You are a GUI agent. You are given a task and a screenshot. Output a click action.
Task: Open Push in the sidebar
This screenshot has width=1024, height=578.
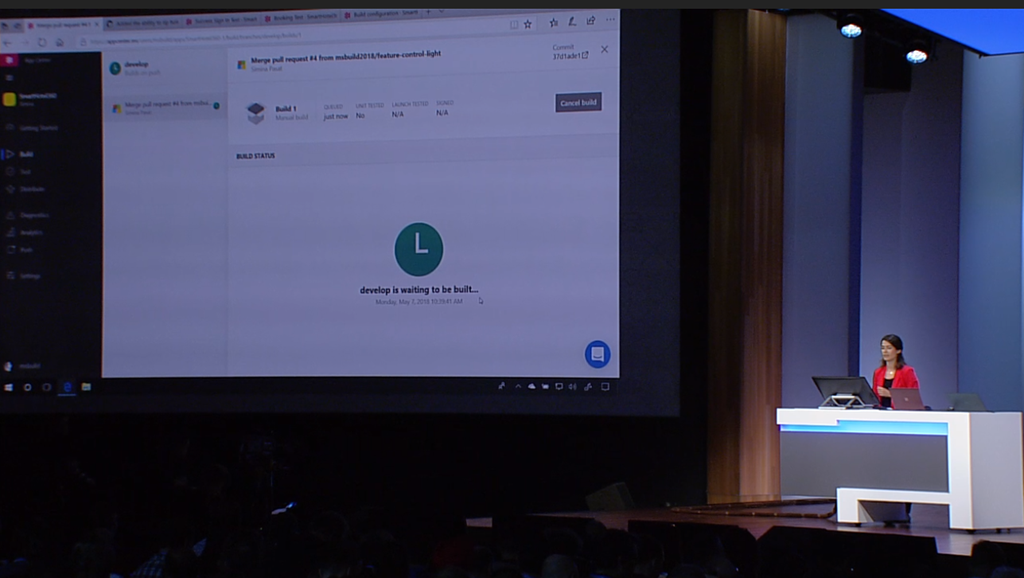20,249
